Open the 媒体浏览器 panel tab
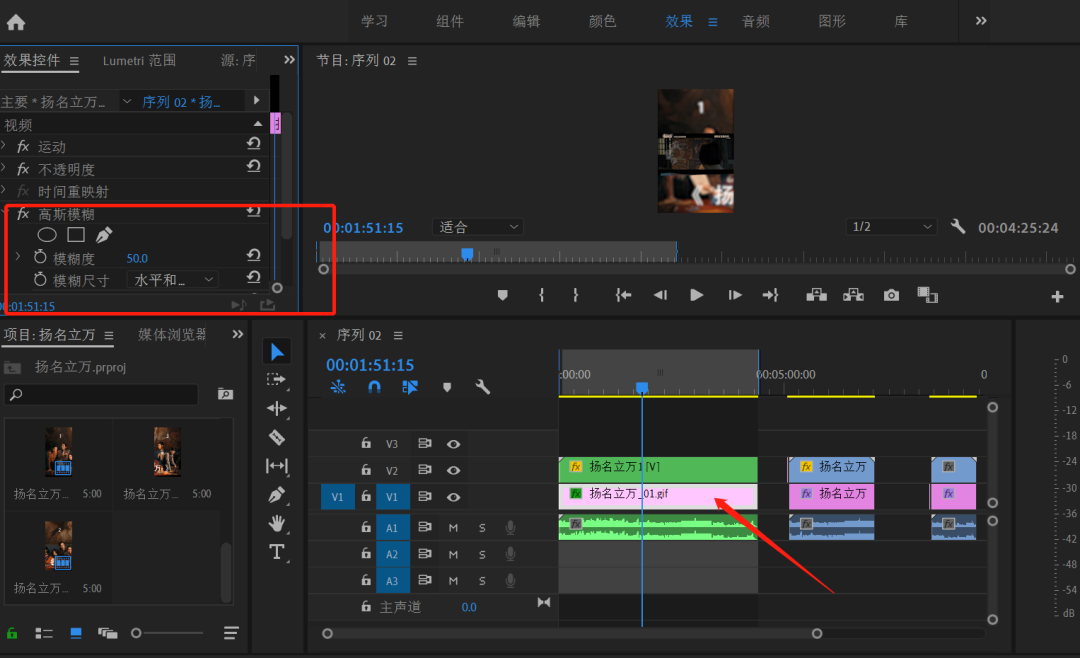Viewport: 1080px width, 658px height. coord(172,334)
